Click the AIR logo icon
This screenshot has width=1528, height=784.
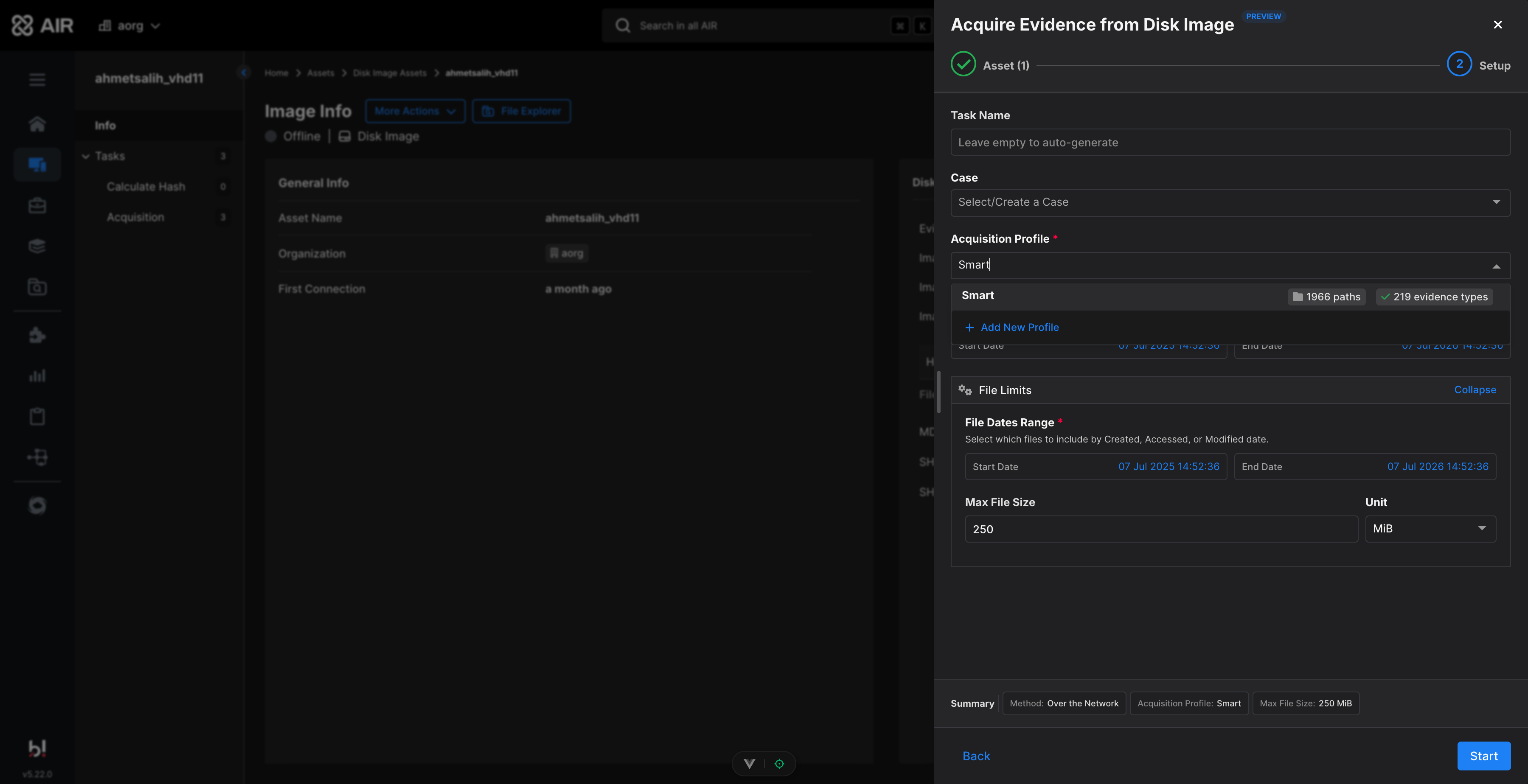click(x=22, y=25)
